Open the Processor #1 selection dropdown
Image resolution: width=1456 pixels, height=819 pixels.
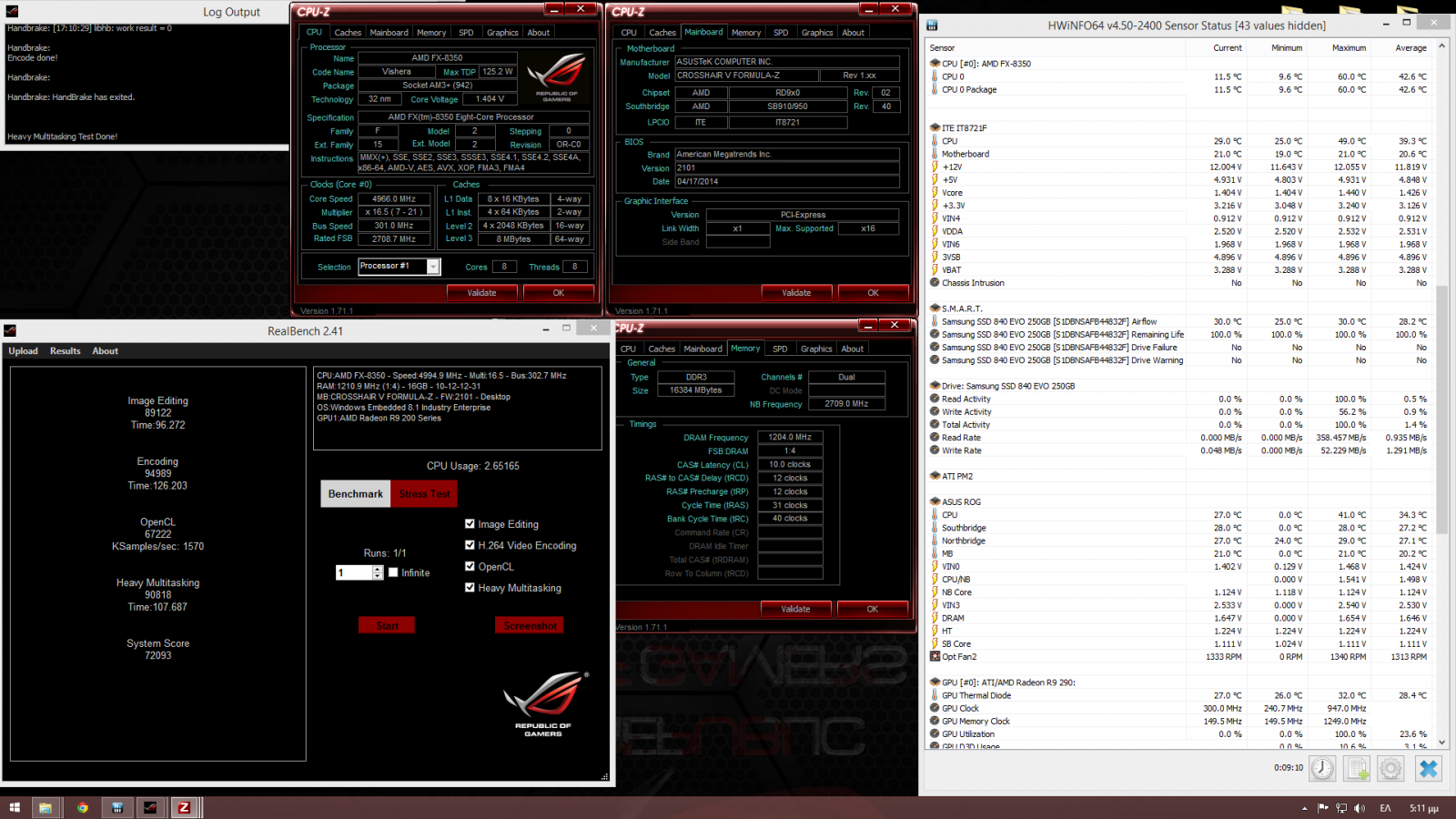coord(433,267)
